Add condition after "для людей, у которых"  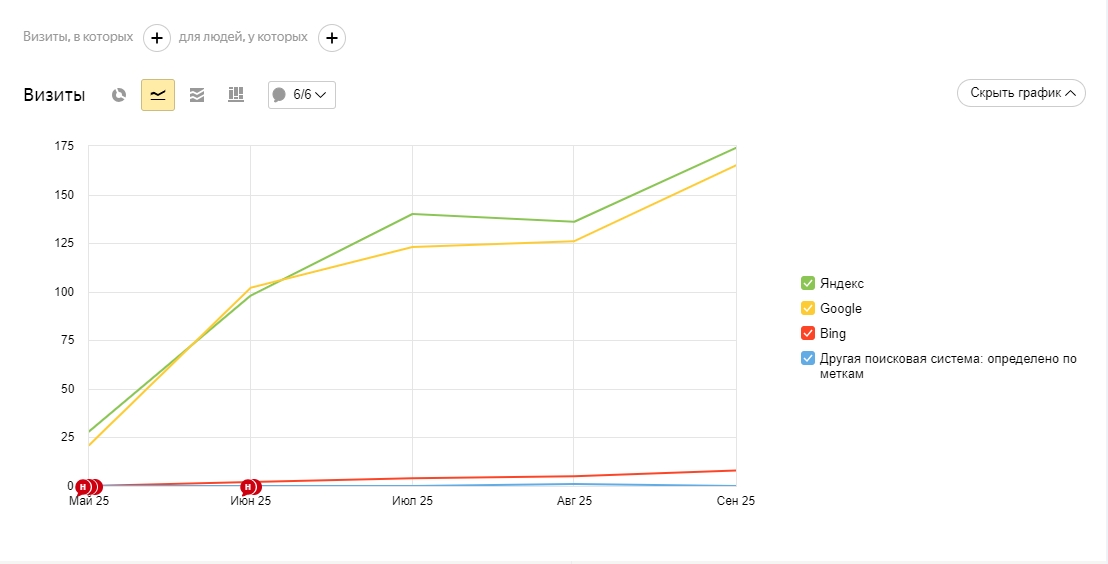point(332,38)
